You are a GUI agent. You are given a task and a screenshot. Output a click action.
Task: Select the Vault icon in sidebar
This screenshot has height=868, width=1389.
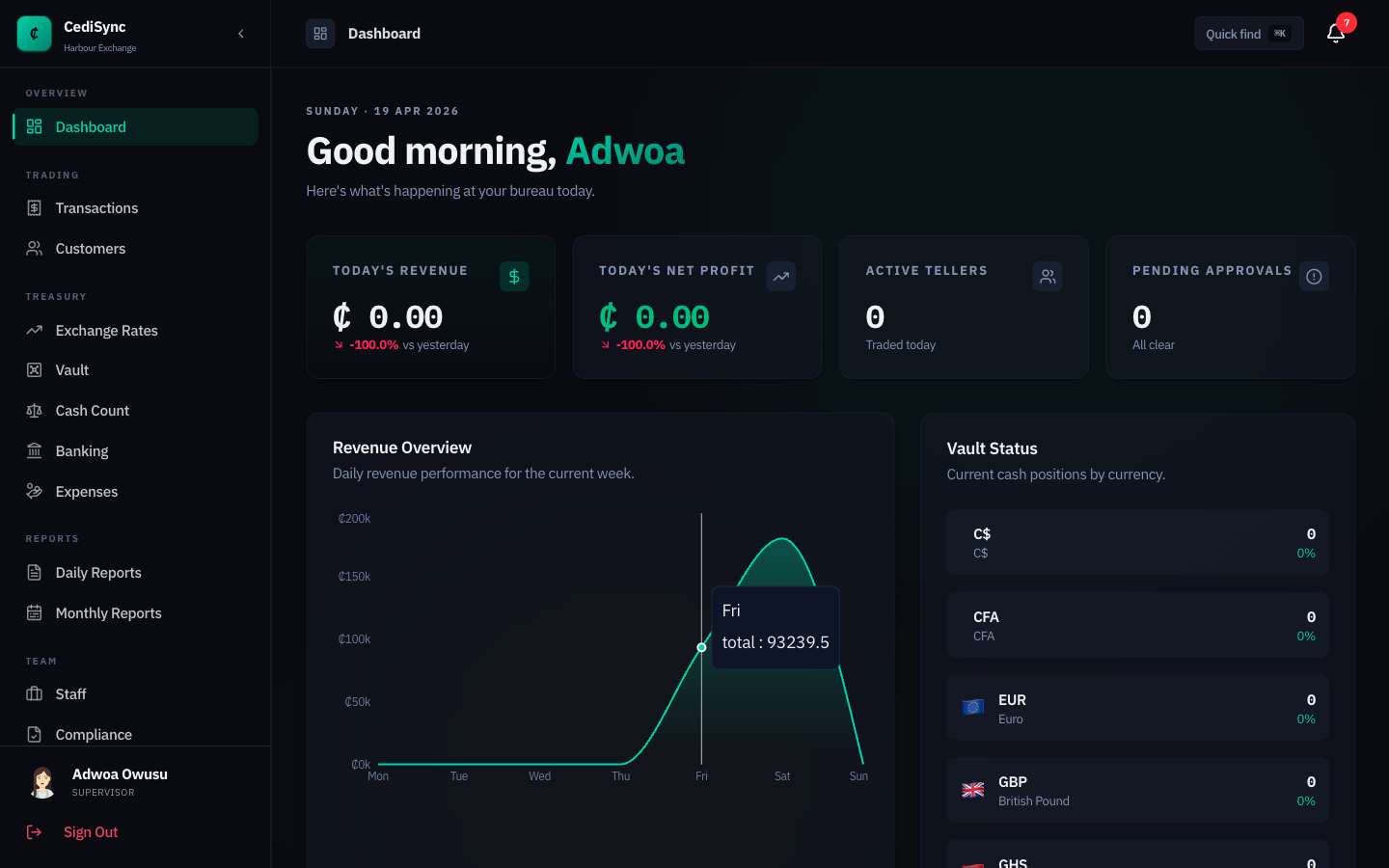point(35,369)
